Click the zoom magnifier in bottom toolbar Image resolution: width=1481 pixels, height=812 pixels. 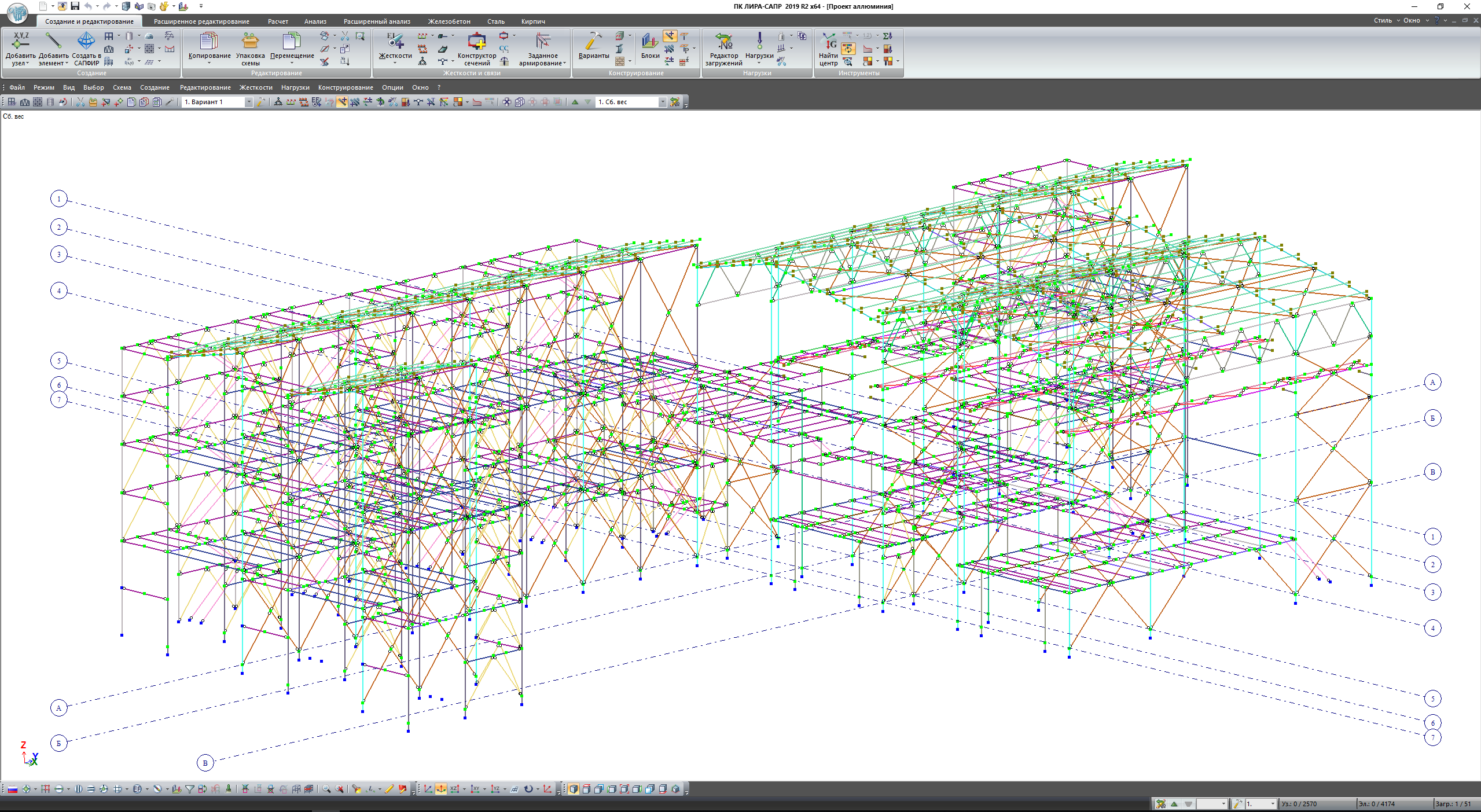(326, 789)
